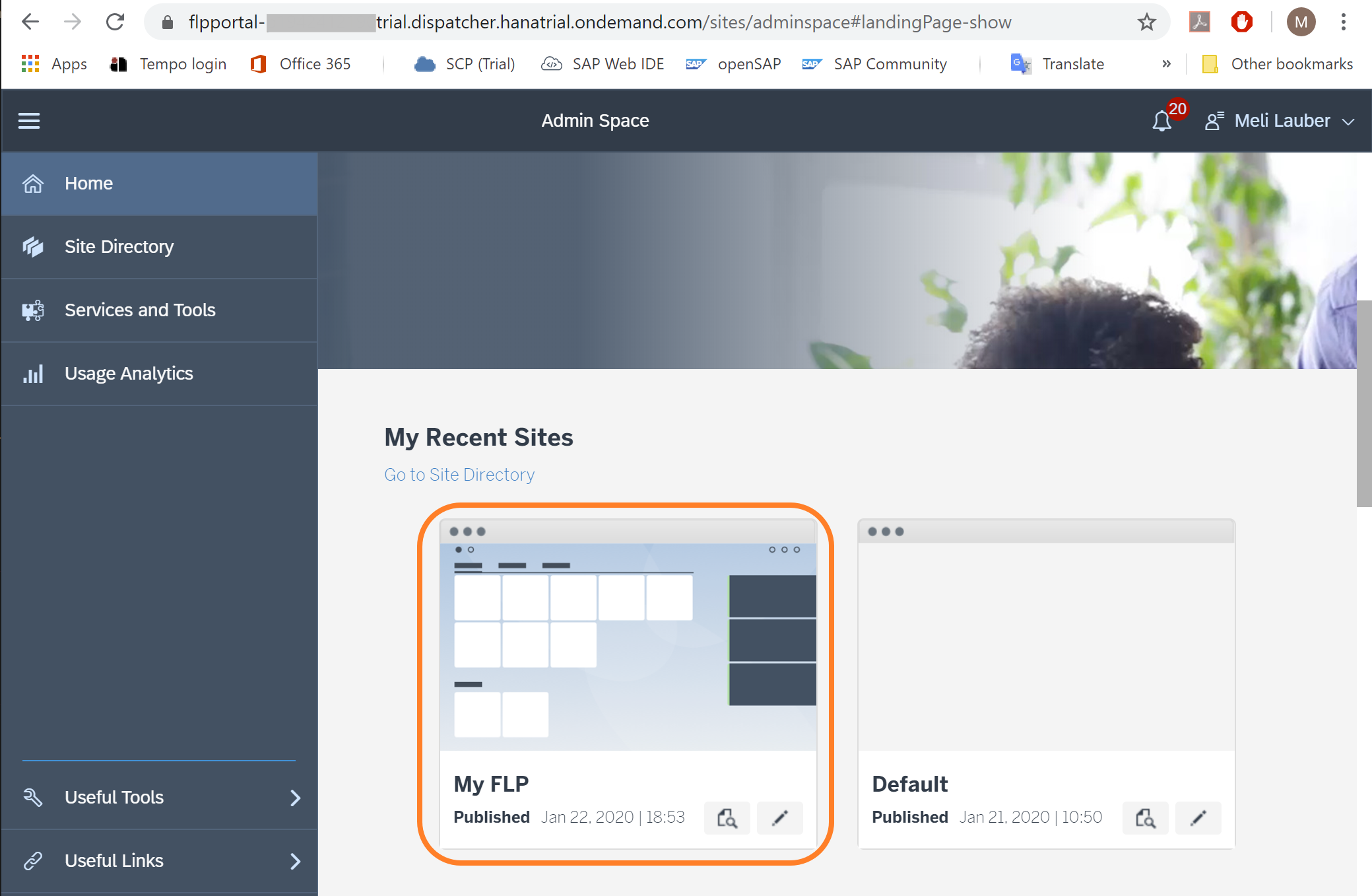The height and width of the screenshot is (896, 1372).
Task: Open the notifications bell
Action: 1162,121
